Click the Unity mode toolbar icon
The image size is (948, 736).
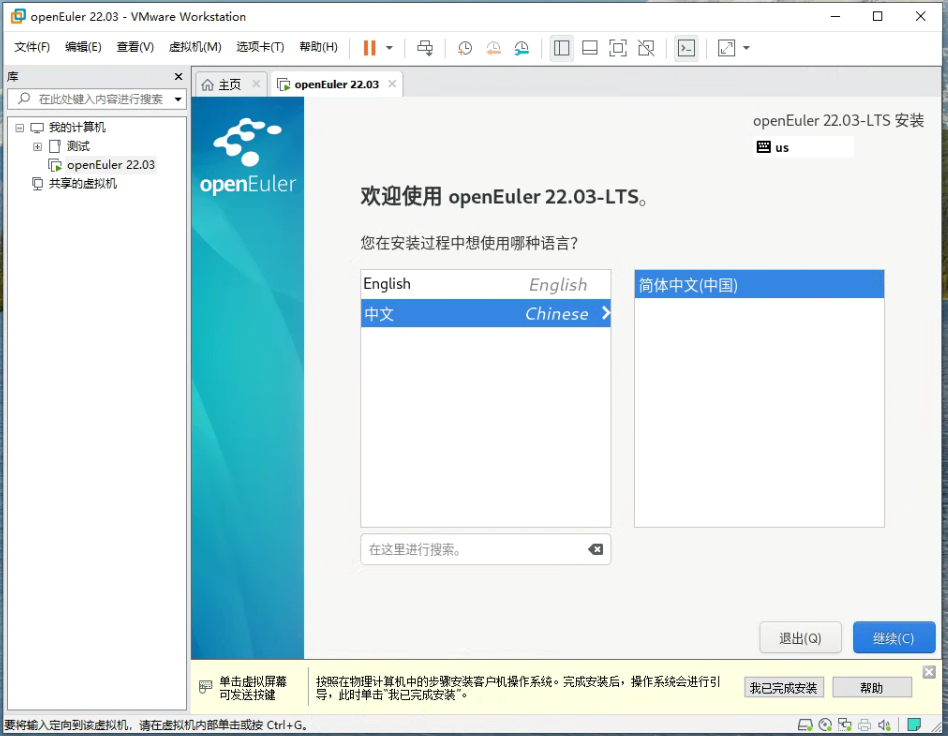pos(646,48)
